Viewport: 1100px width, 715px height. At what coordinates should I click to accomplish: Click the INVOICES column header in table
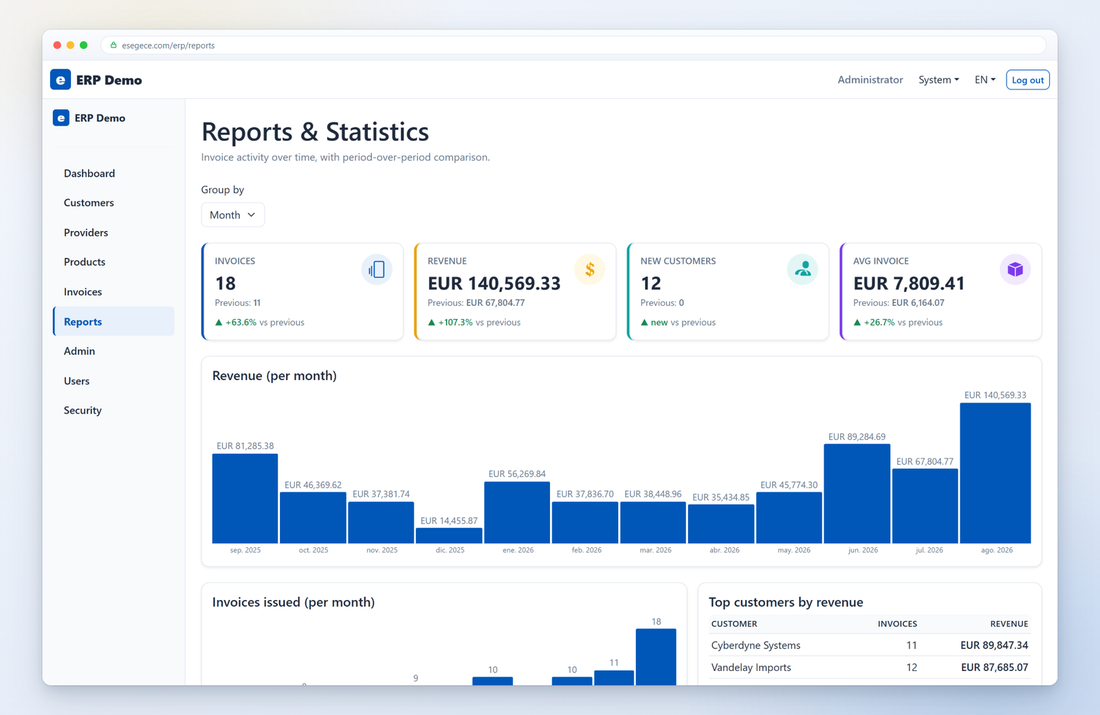tap(897, 624)
